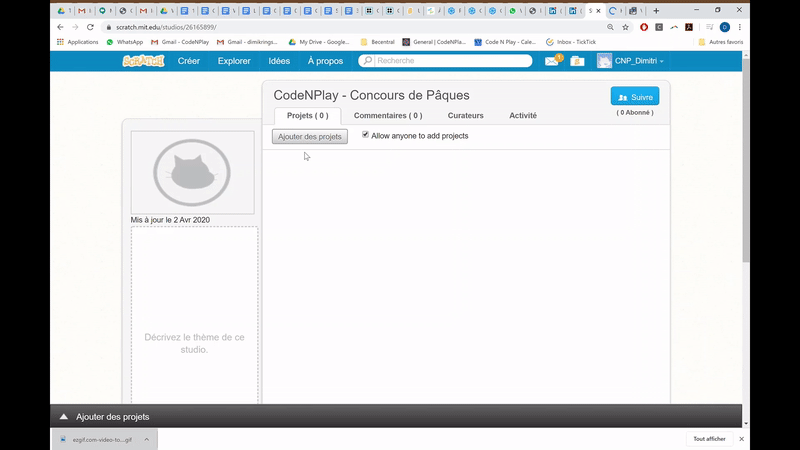Viewport: 800px width, 450px height.
Task: Open My Drive - Google bookmark
Action: point(319,42)
